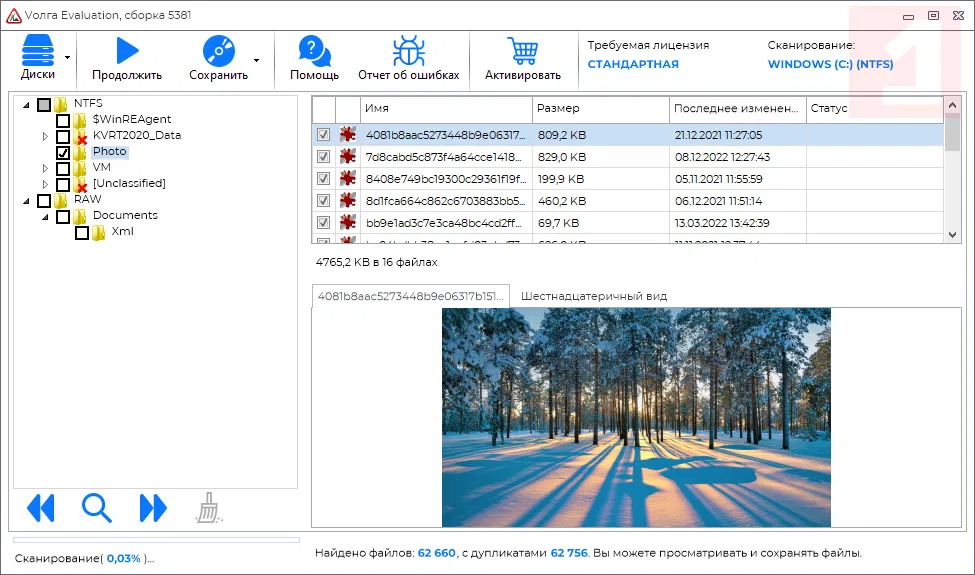Expand the KVRT2020_Data tree node
The image size is (975, 575).
pyautogui.click(x=45, y=136)
